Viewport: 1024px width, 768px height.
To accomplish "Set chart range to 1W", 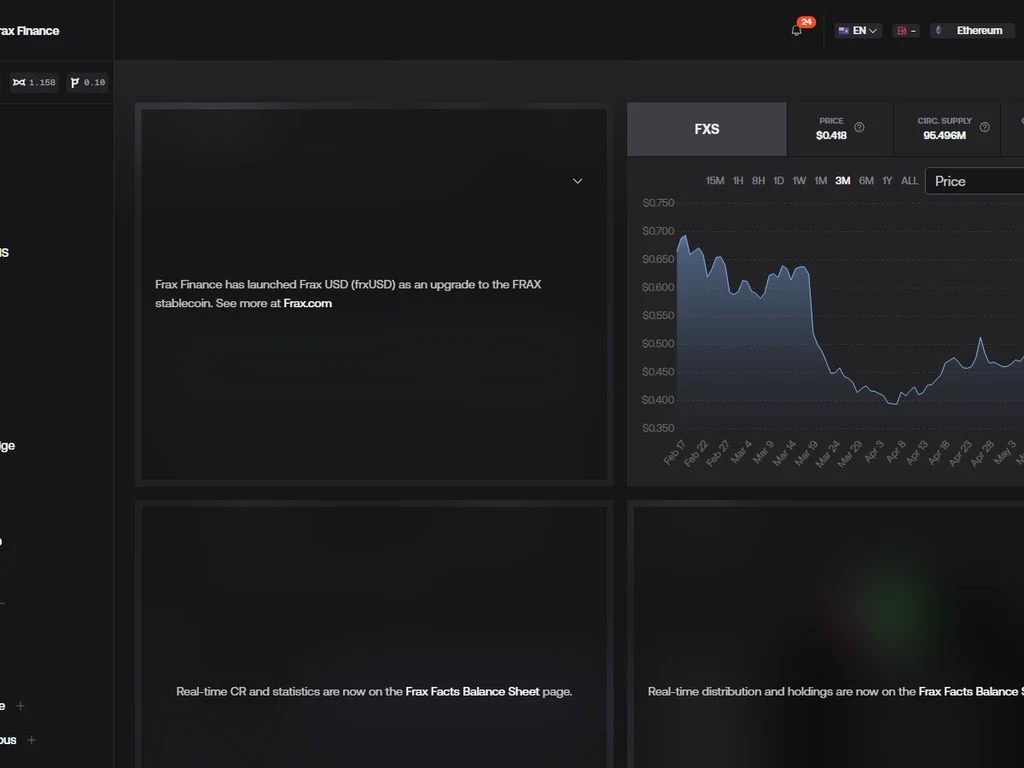I will [799, 181].
